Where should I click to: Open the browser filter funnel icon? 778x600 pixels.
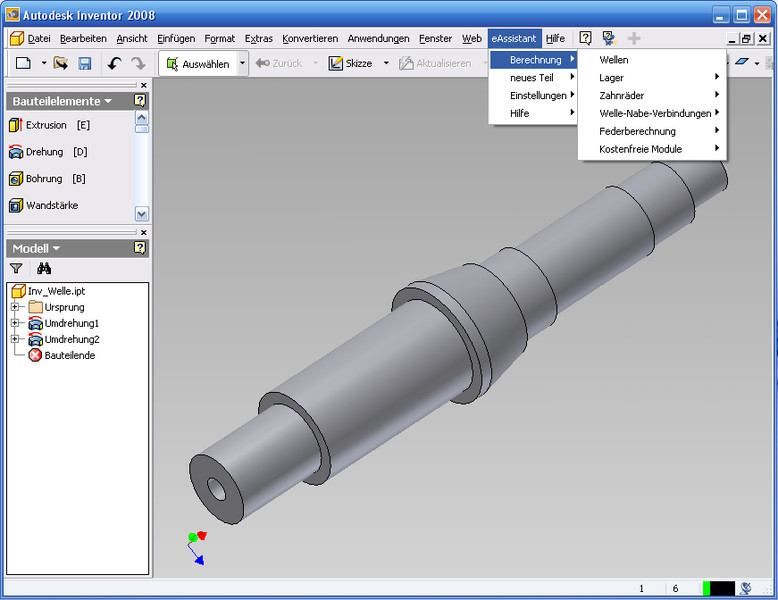tap(16, 269)
